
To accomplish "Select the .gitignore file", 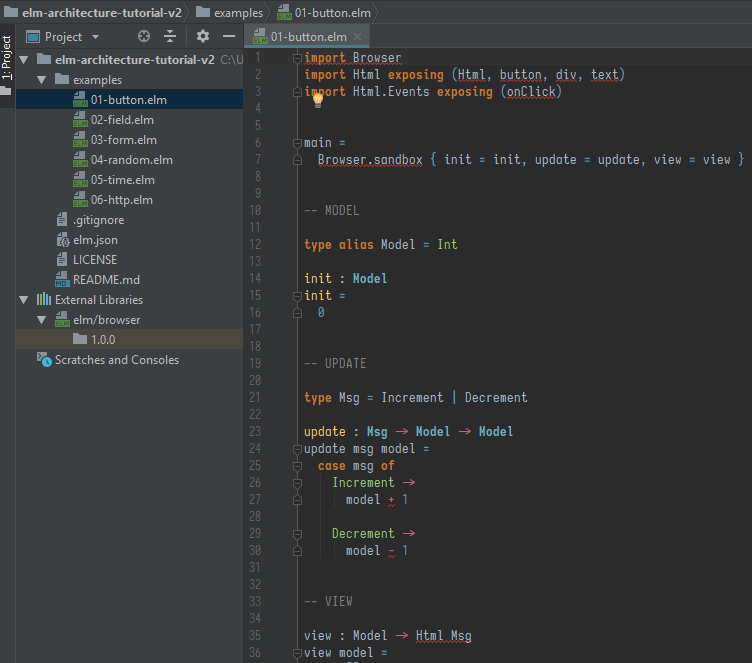I will [x=98, y=220].
